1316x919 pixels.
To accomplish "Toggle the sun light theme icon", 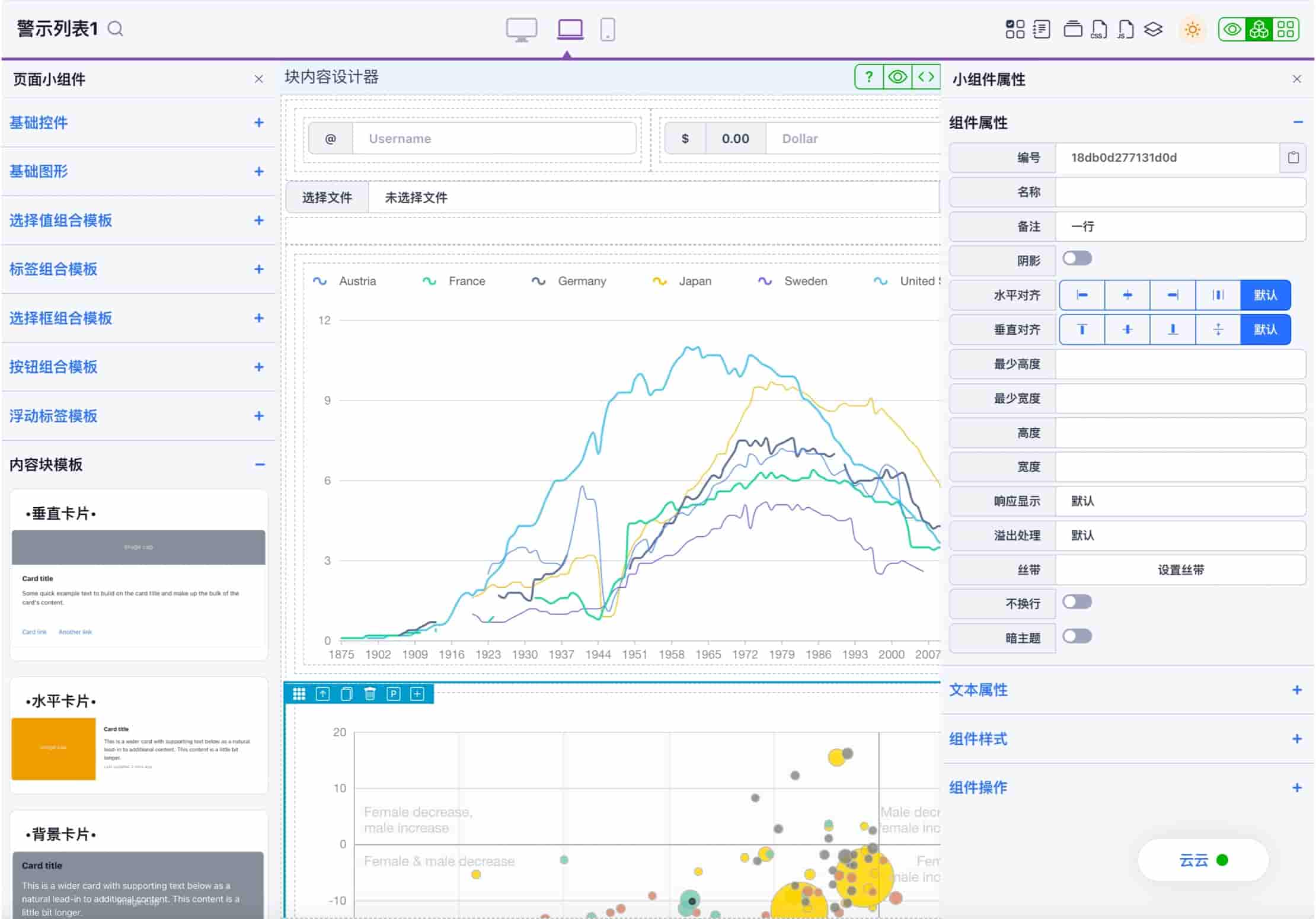I will point(1193,29).
